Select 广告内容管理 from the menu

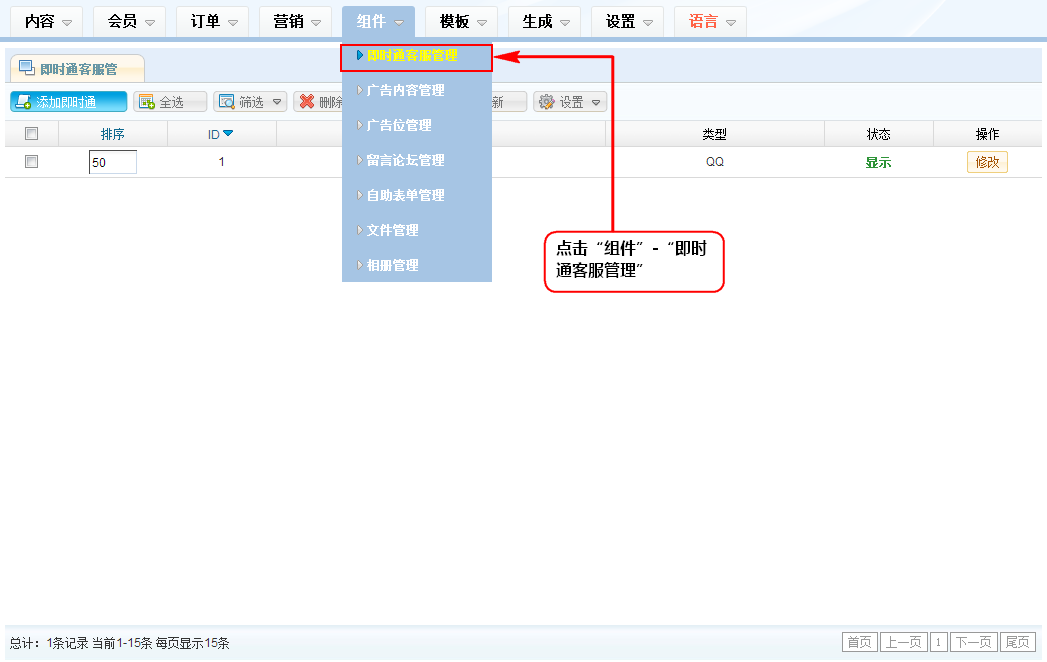coord(405,91)
